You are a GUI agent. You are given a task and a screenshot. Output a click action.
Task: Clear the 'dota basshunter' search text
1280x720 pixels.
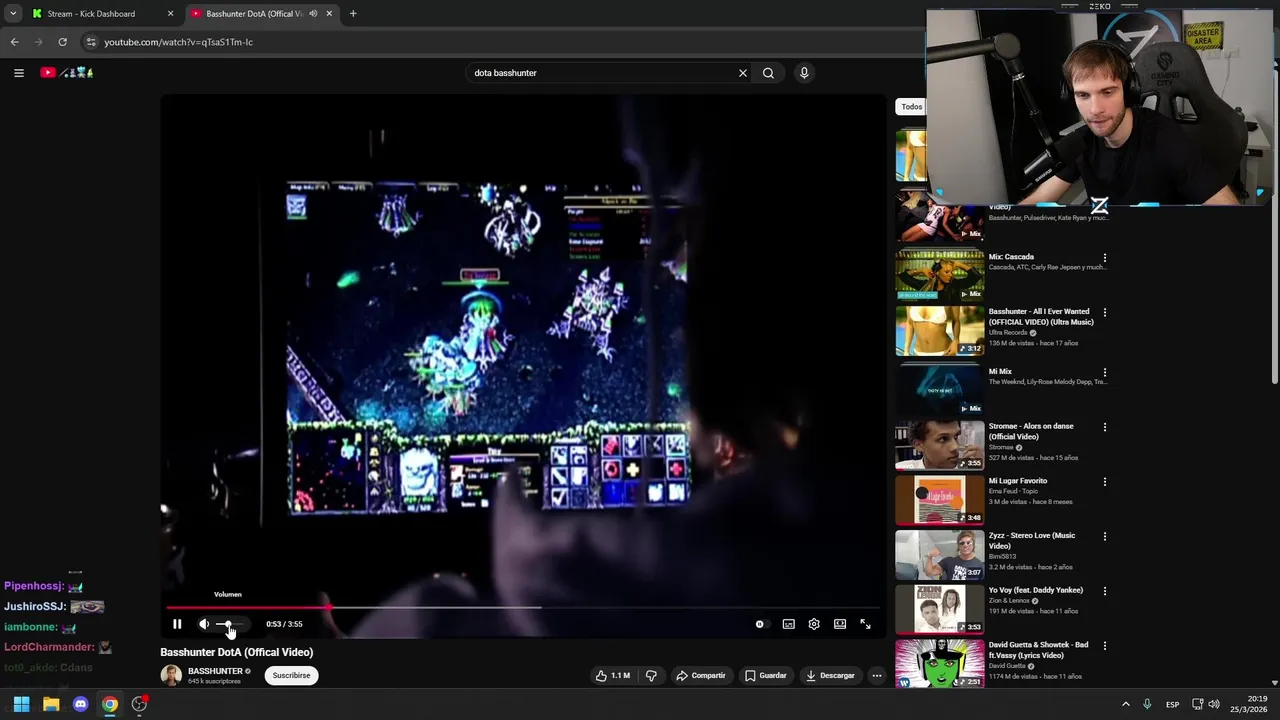pyautogui.click(x=742, y=73)
